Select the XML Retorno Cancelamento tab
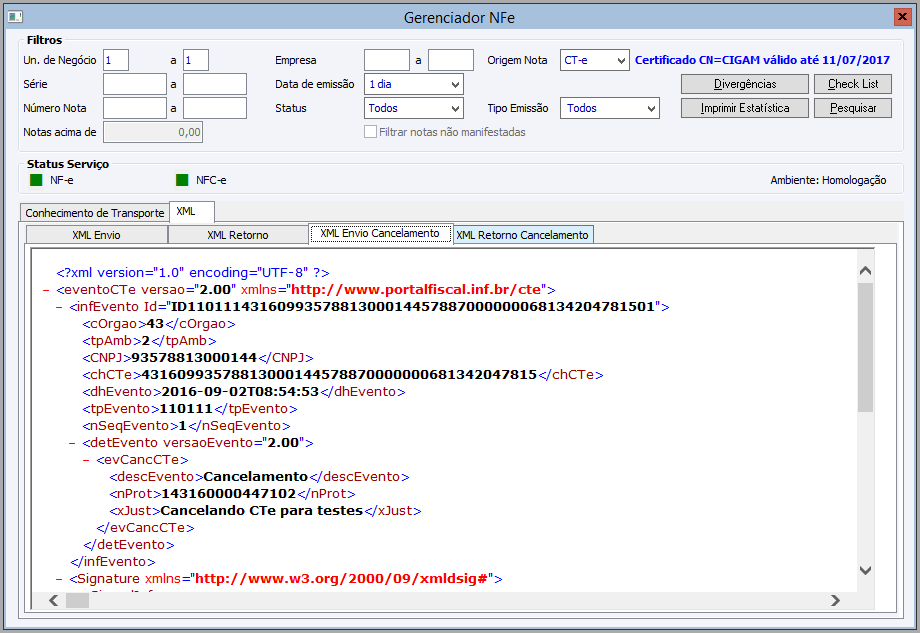Viewport: 920px width, 633px height. tap(522, 235)
